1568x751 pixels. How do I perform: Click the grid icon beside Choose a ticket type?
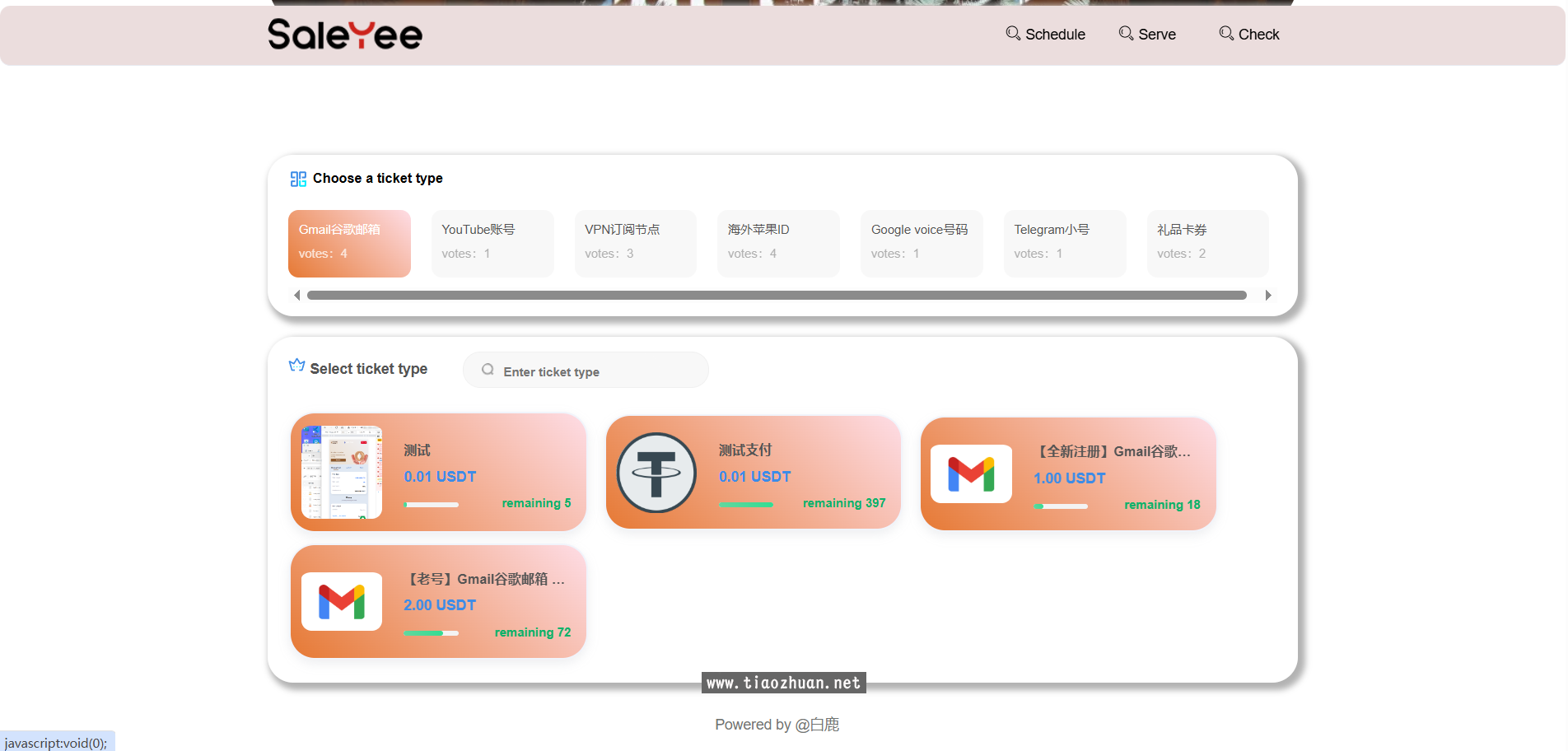click(298, 179)
